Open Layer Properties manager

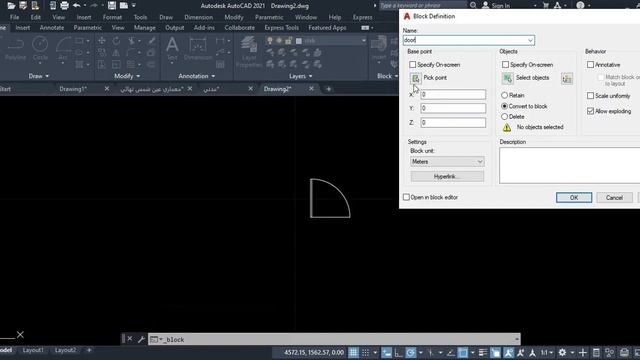point(249,51)
